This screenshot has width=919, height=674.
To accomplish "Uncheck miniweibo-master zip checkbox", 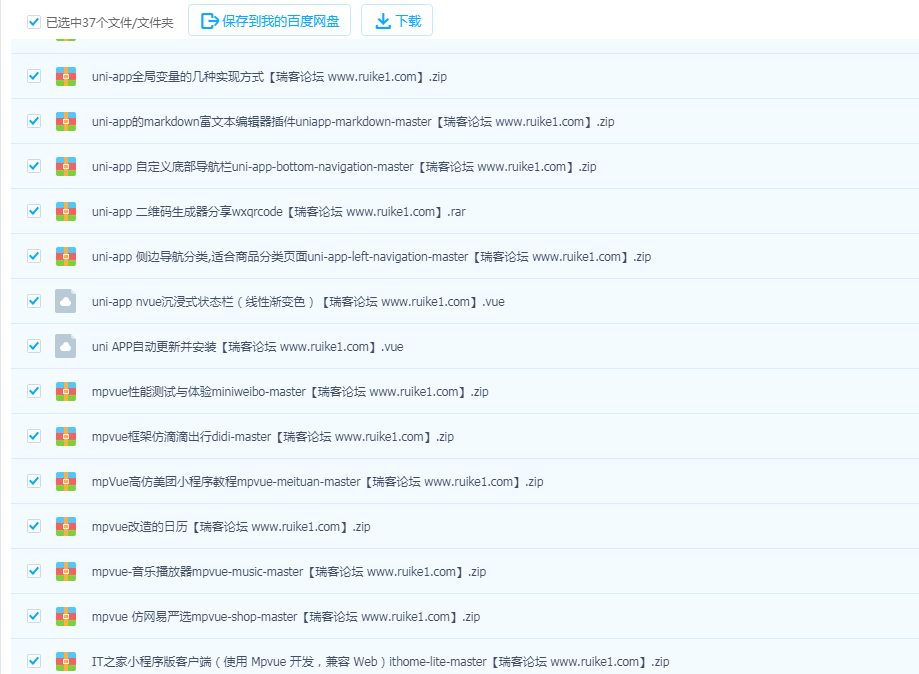I will tap(34, 392).
